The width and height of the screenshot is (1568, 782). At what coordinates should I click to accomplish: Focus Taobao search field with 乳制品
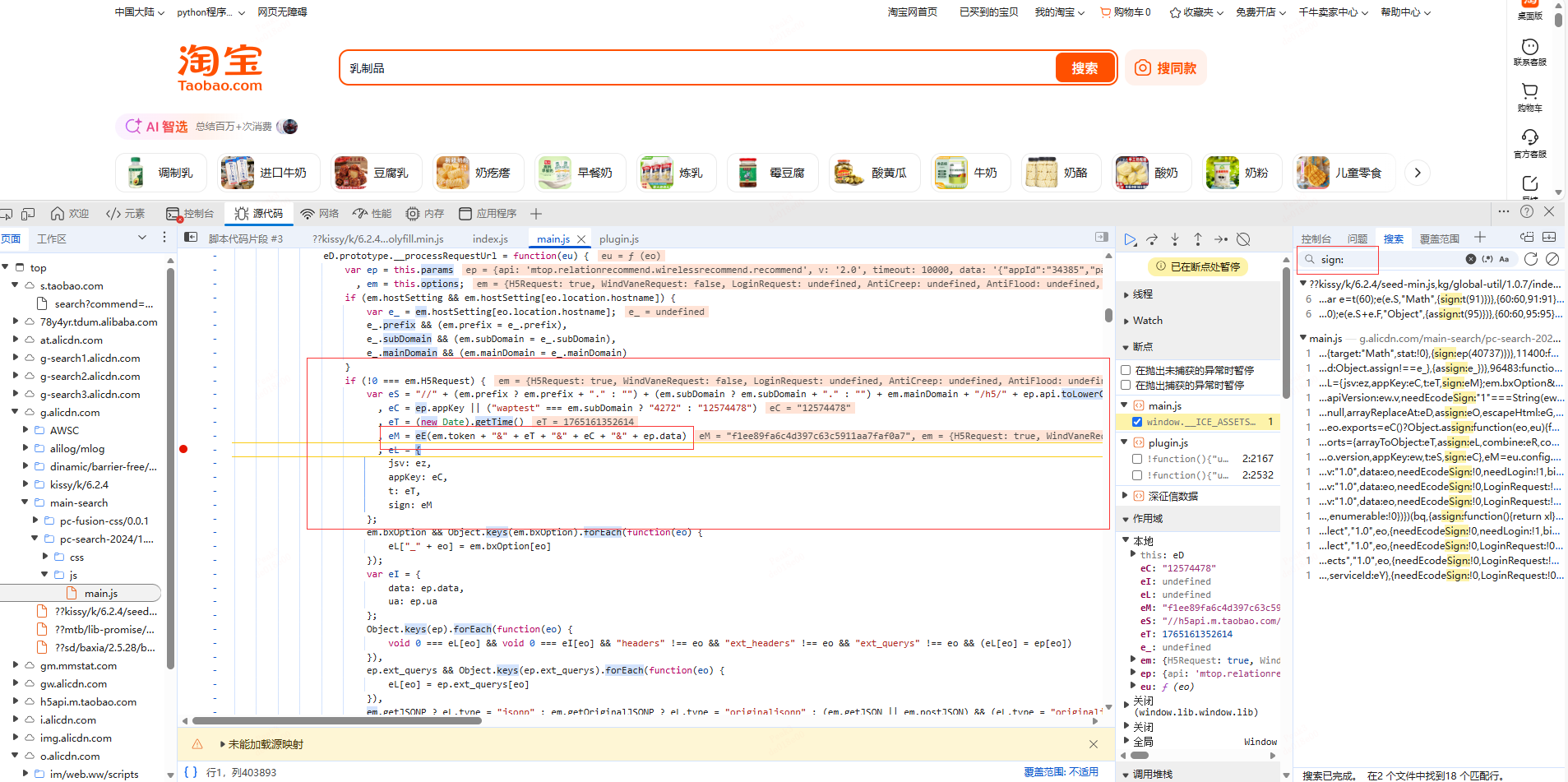pos(699,68)
